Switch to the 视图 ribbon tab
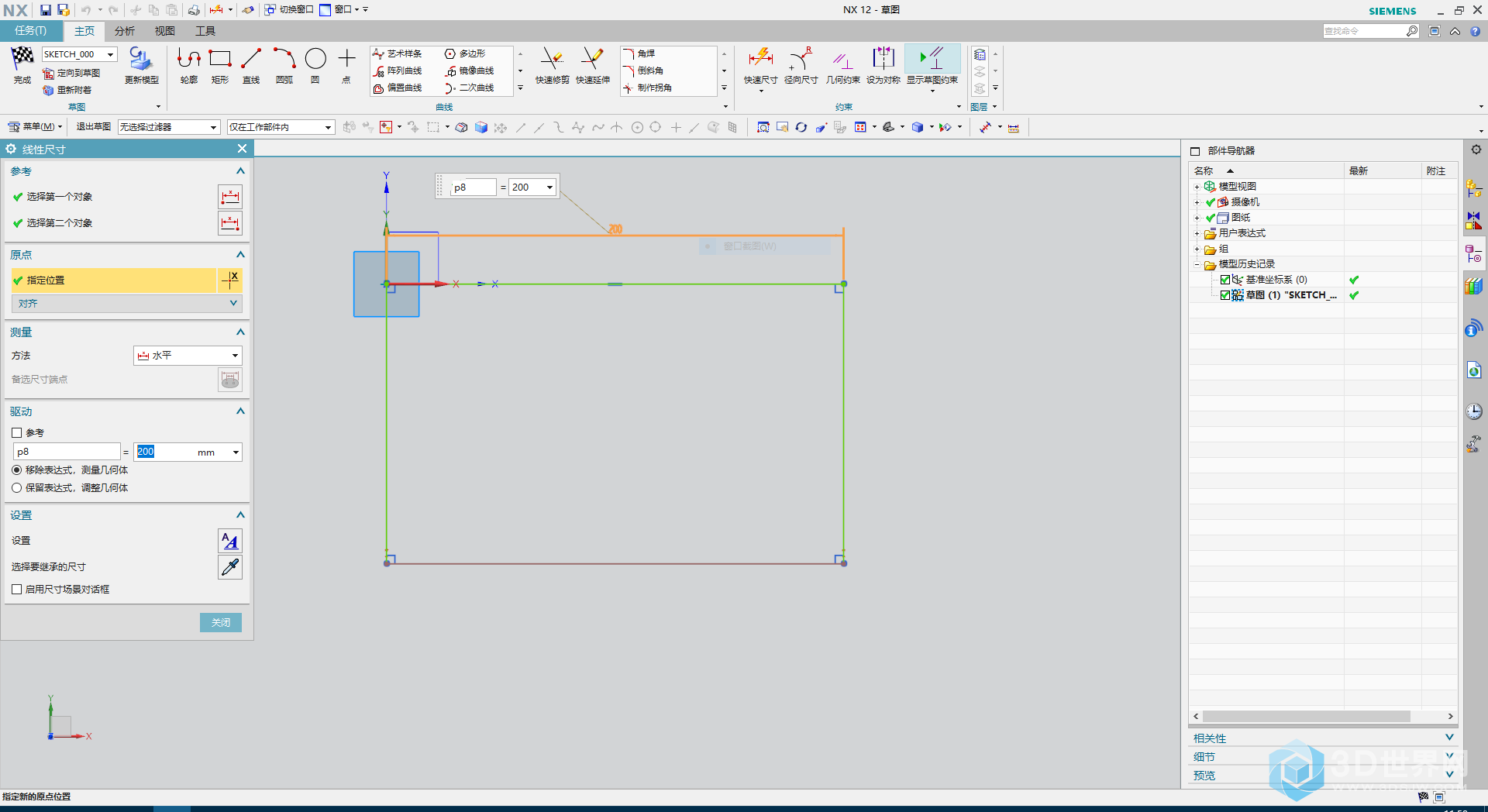 [164, 31]
